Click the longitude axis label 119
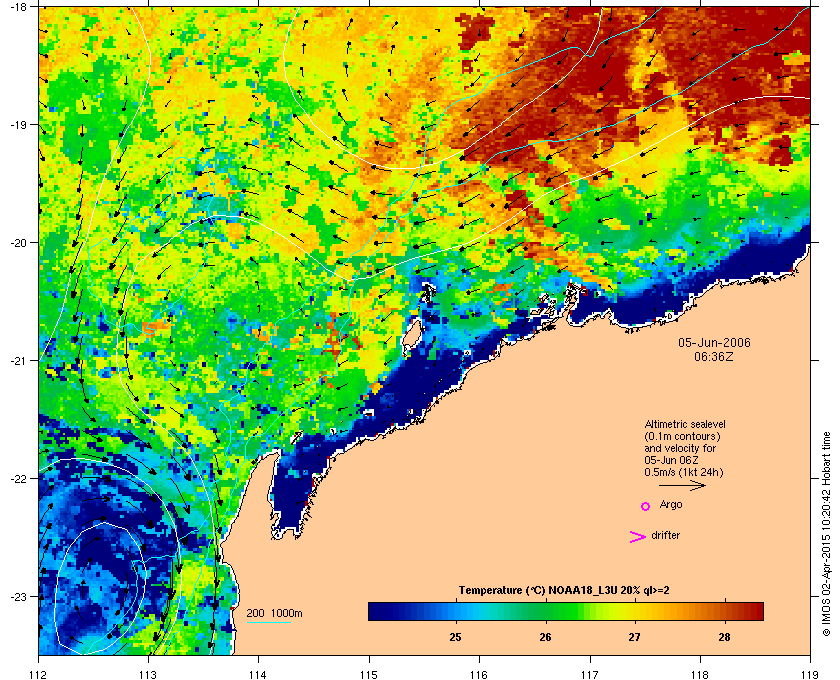The image size is (840, 680). 810,674
